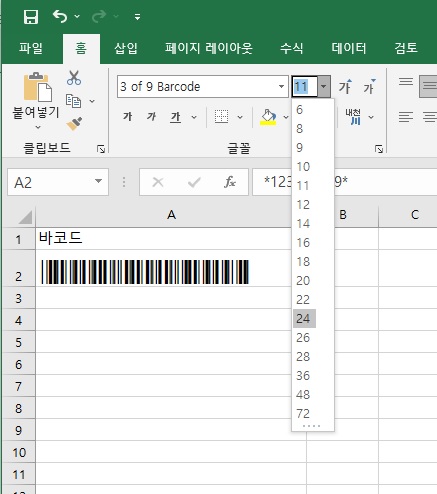
Task: Toggle bold 가 formatting
Action: point(128,117)
